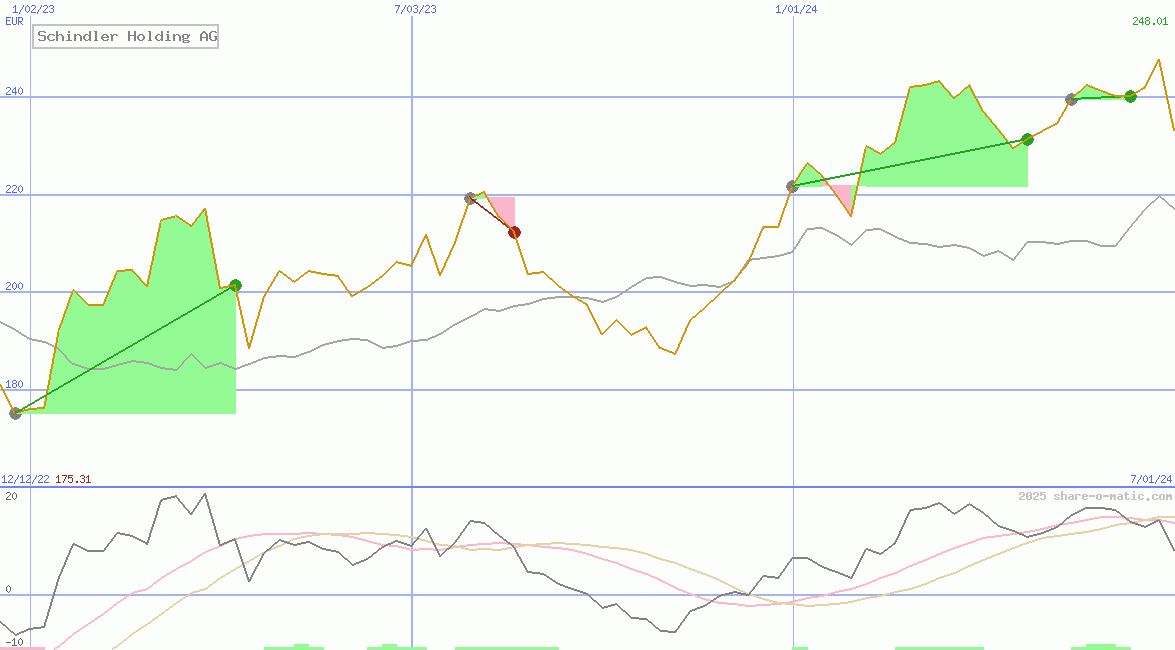The width and height of the screenshot is (1175, 650).
Task: Click the green endpoint marker near 240
Action: pyautogui.click(x=1131, y=97)
